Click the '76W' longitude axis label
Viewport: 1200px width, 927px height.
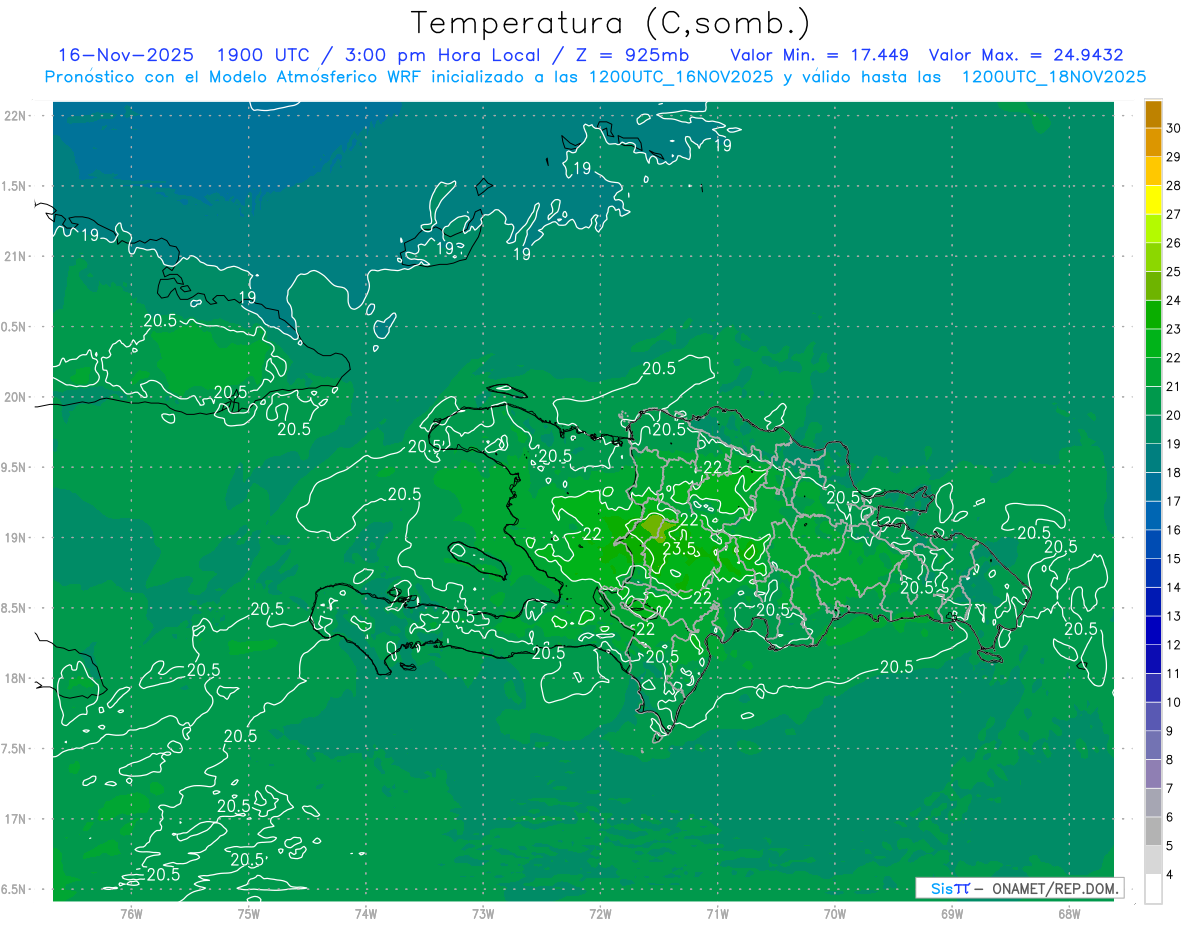(131, 914)
